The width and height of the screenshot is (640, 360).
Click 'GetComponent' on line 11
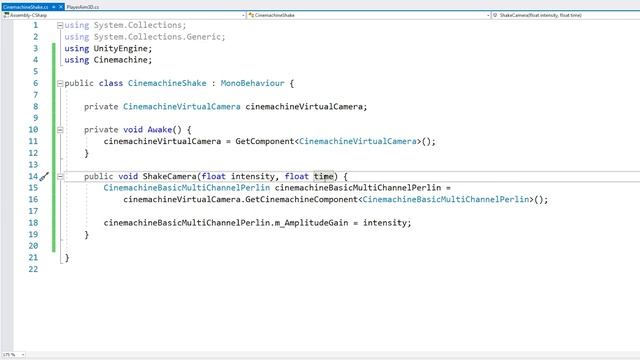point(264,141)
